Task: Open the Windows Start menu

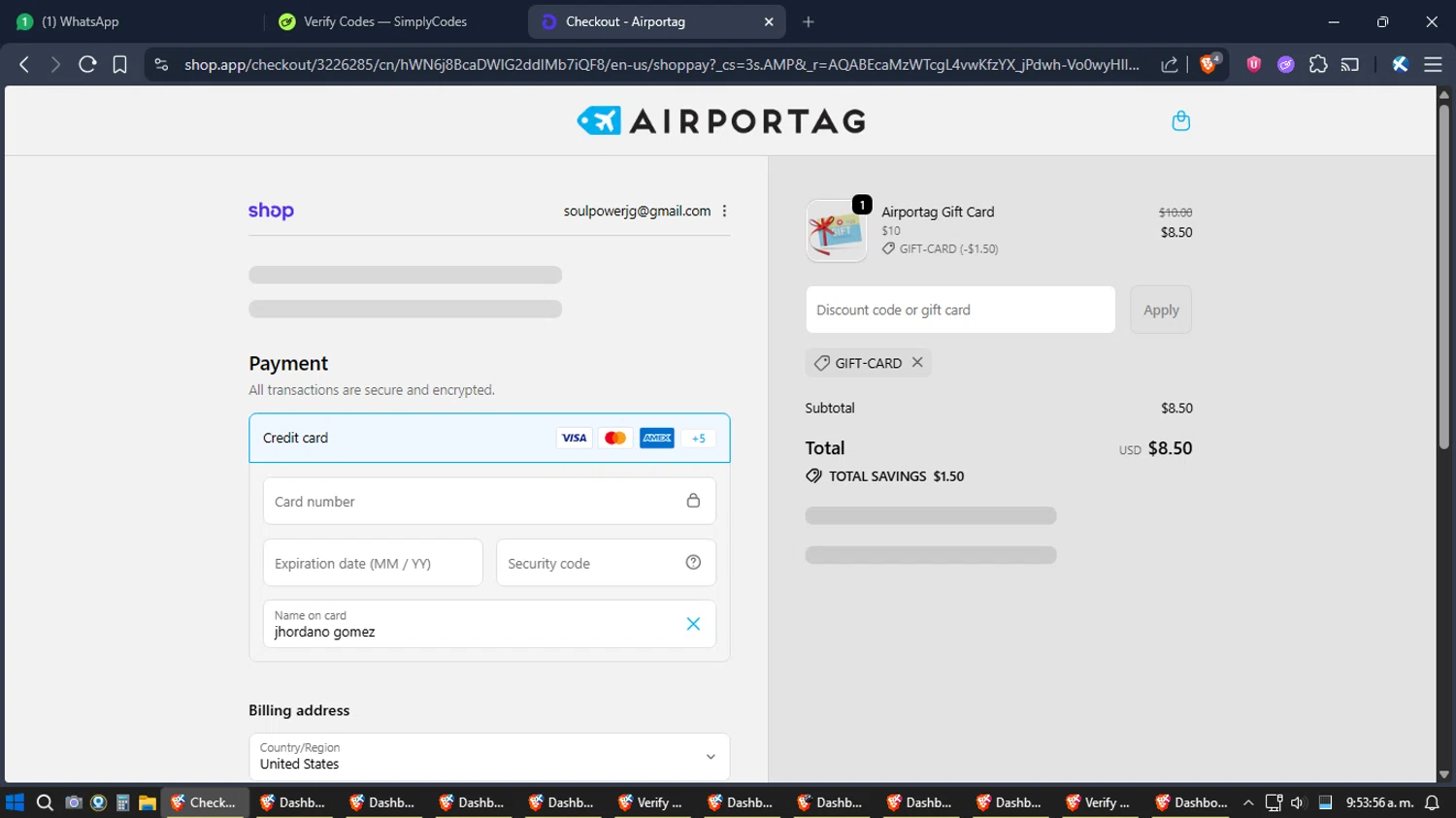Action: (x=15, y=802)
